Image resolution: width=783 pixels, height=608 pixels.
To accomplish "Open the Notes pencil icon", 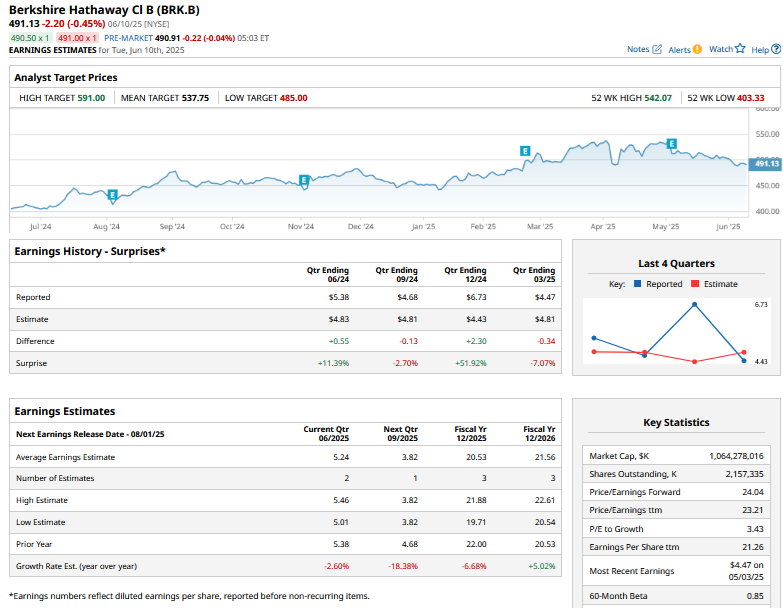I will pos(657,49).
